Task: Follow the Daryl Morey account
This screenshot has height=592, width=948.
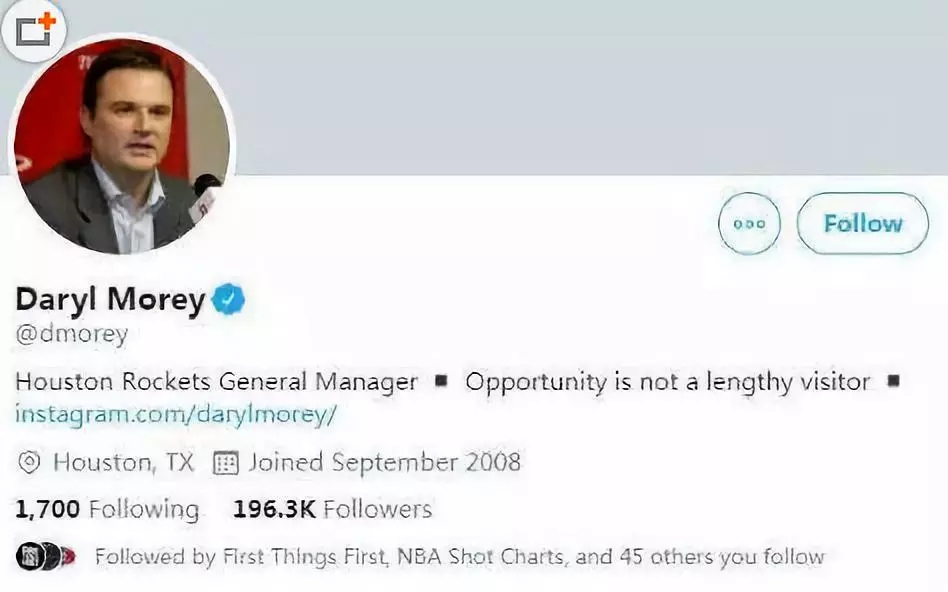Action: point(862,224)
